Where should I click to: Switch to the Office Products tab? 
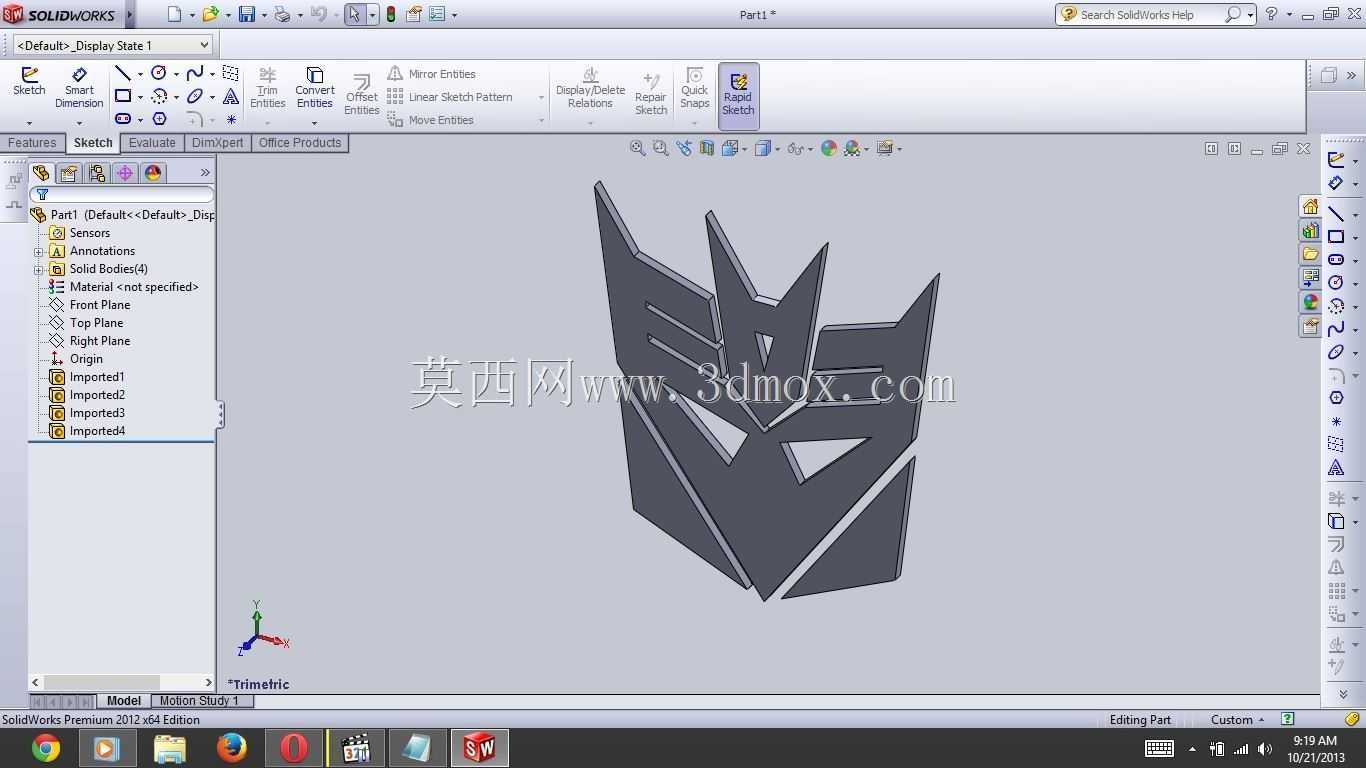click(300, 143)
